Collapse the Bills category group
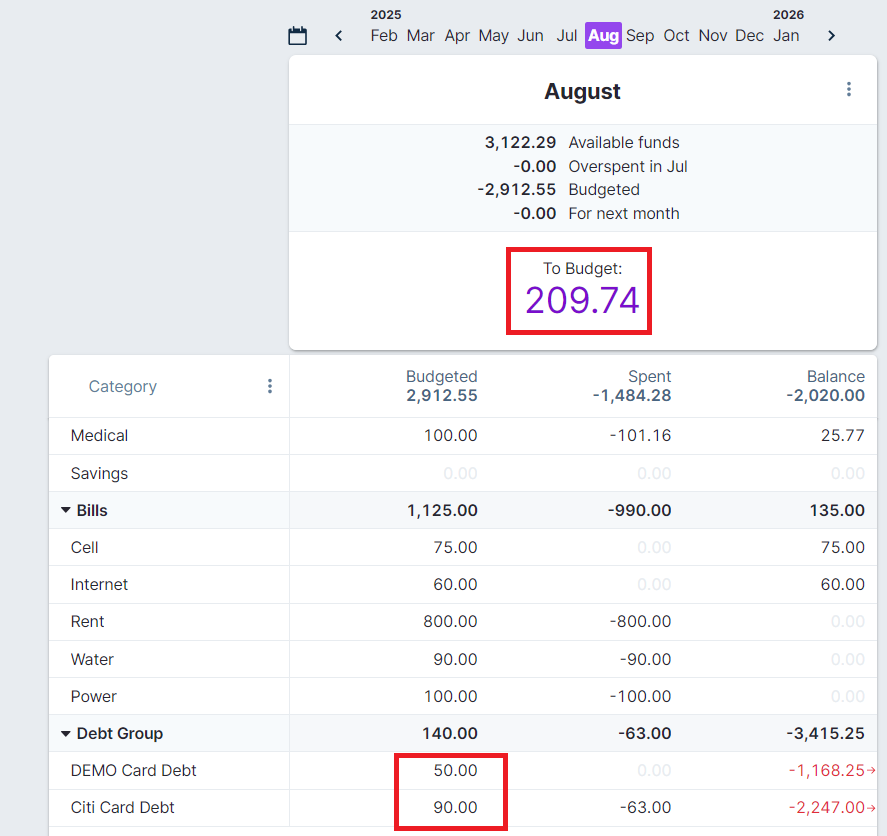This screenshot has width=887, height=836. (64, 510)
